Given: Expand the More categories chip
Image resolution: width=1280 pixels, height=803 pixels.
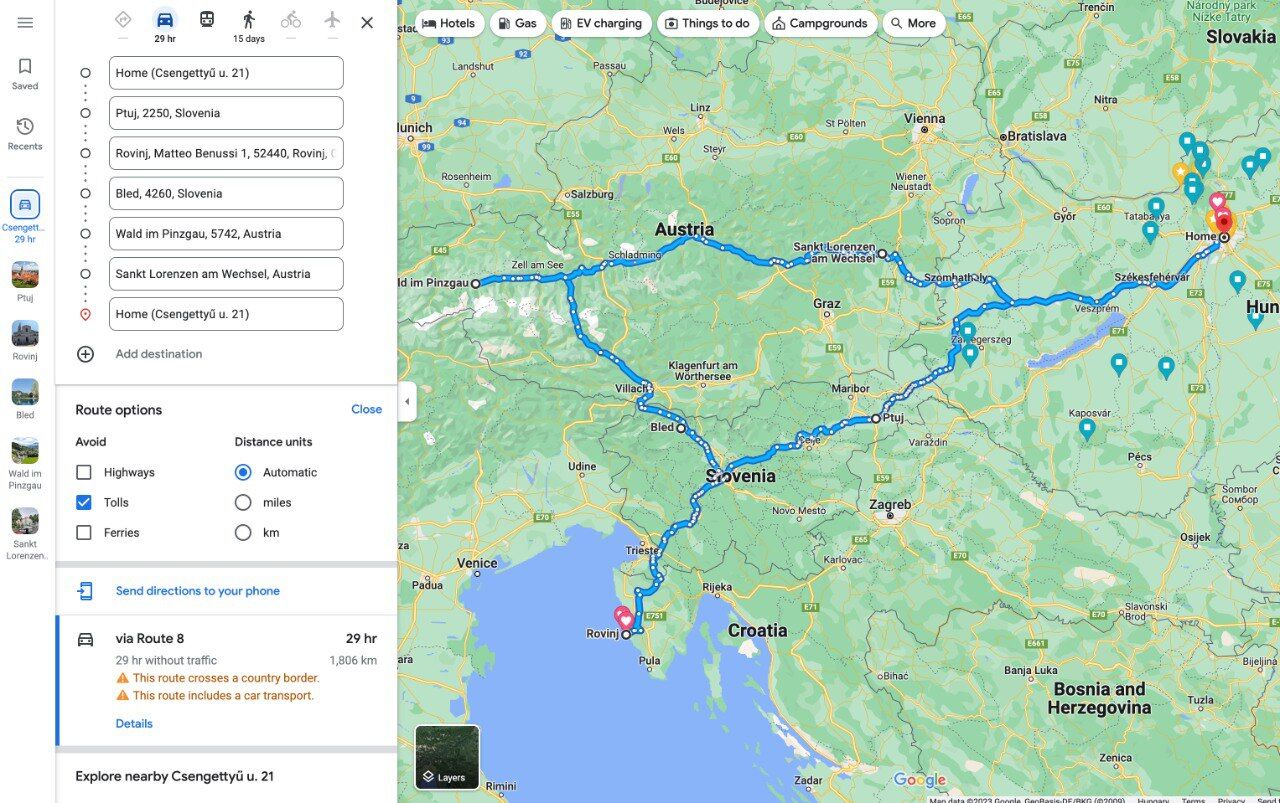Looking at the screenshot, I should (913, 23).
